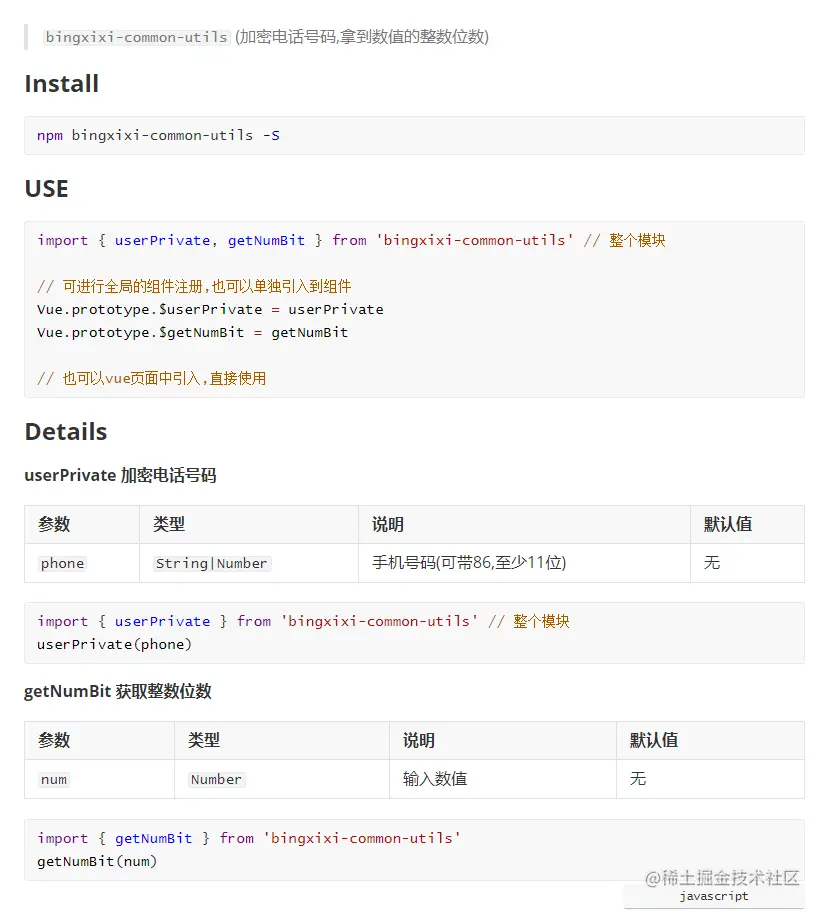
Task: Click the userPrivate 加密电话号码 subheading
Action: 120,475
